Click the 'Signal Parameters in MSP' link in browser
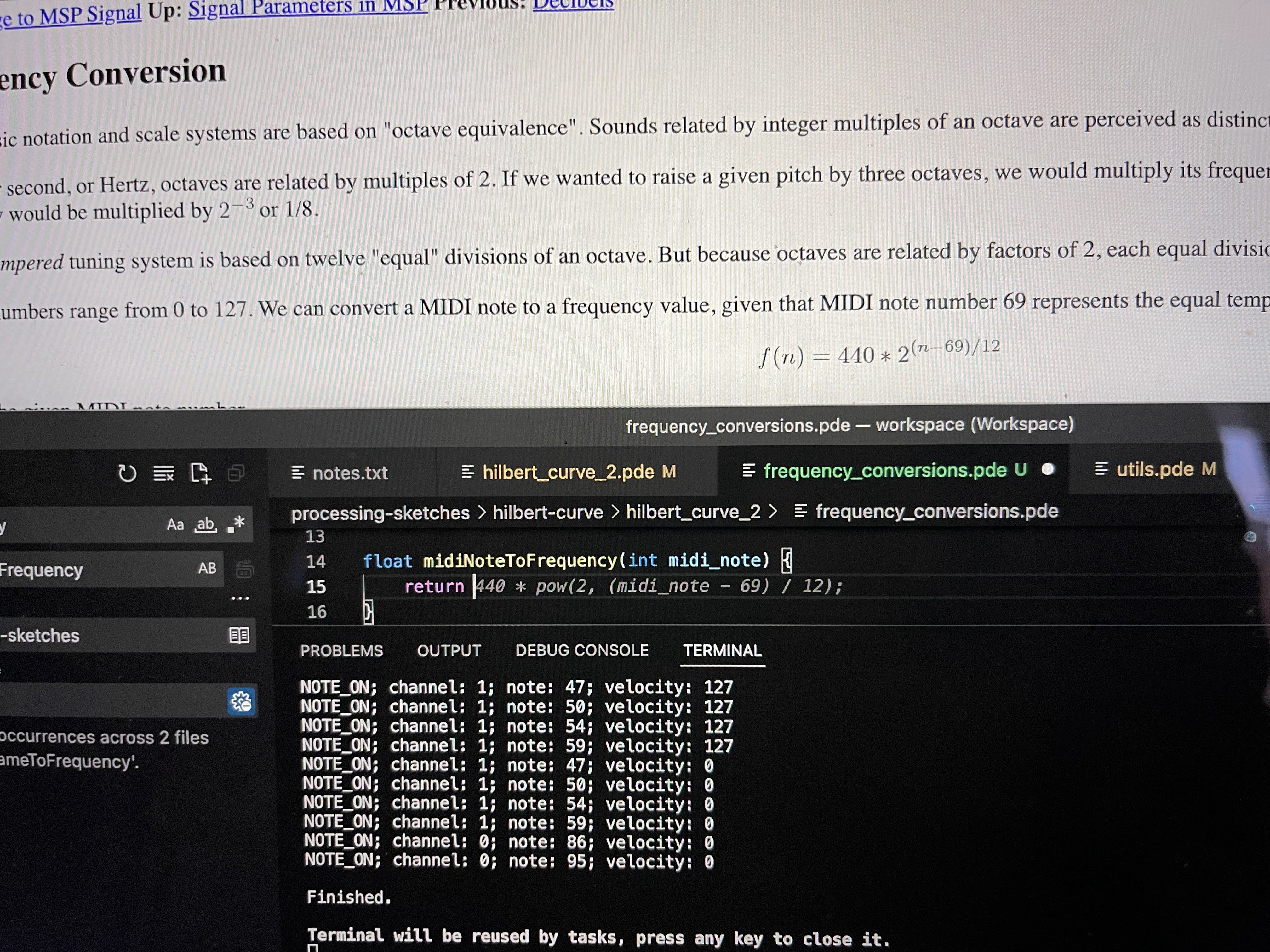Viewport: 1270px width, 952px height. (308, 8)
